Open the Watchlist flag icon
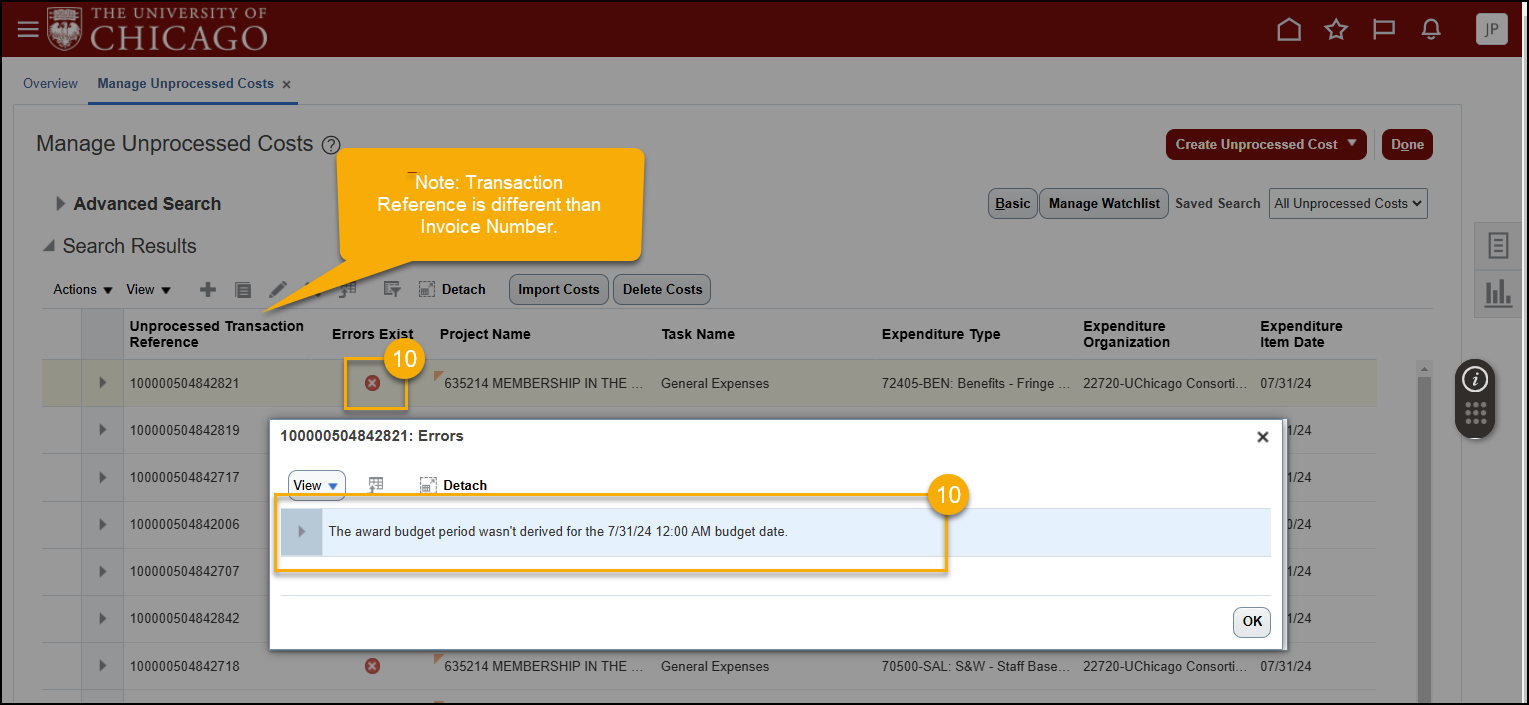 coord(1384,30)
